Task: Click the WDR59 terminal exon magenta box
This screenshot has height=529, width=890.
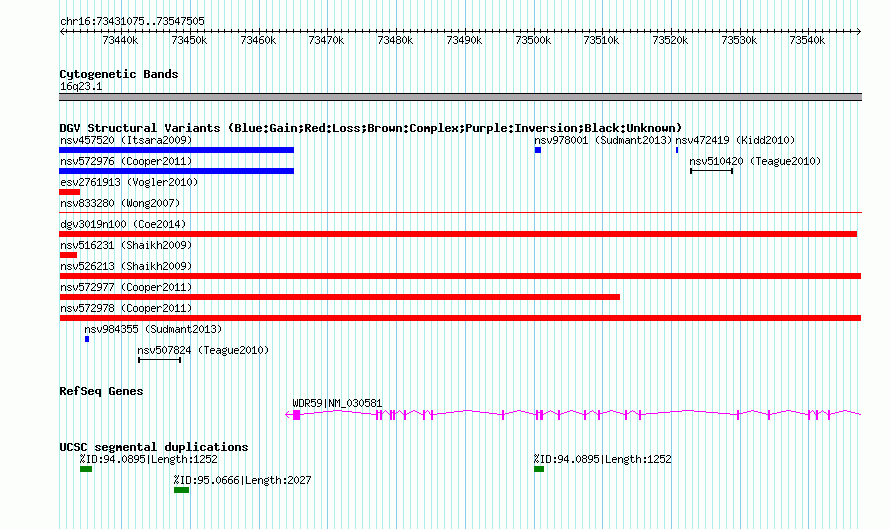Action: (296, 415)
